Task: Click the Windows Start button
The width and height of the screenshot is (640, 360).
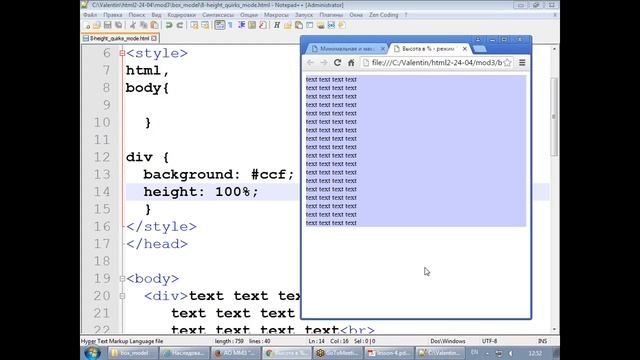Action: (92, 353)
